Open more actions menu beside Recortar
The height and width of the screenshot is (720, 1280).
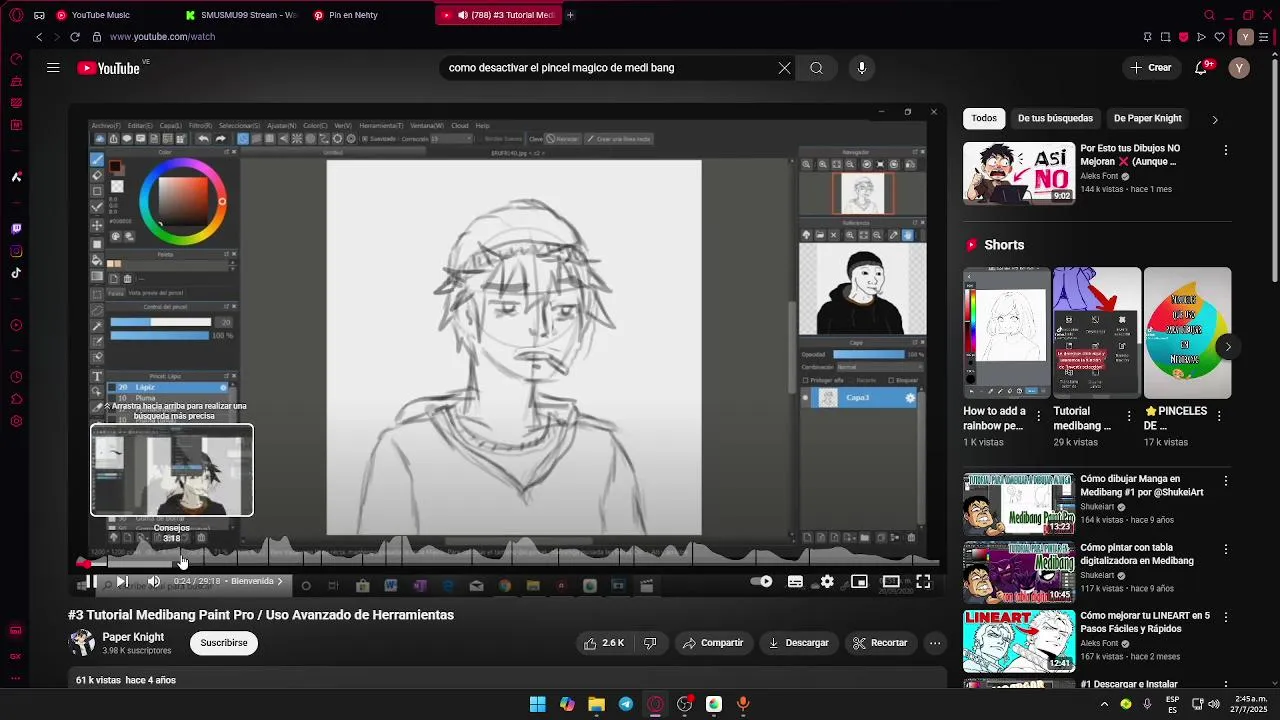coord(935,643)
